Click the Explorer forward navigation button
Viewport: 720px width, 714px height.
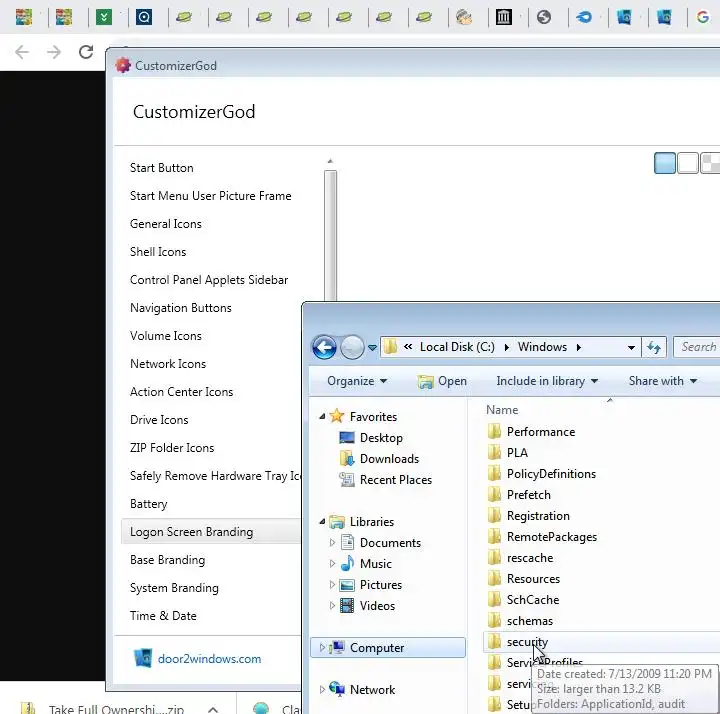(352, 347)
